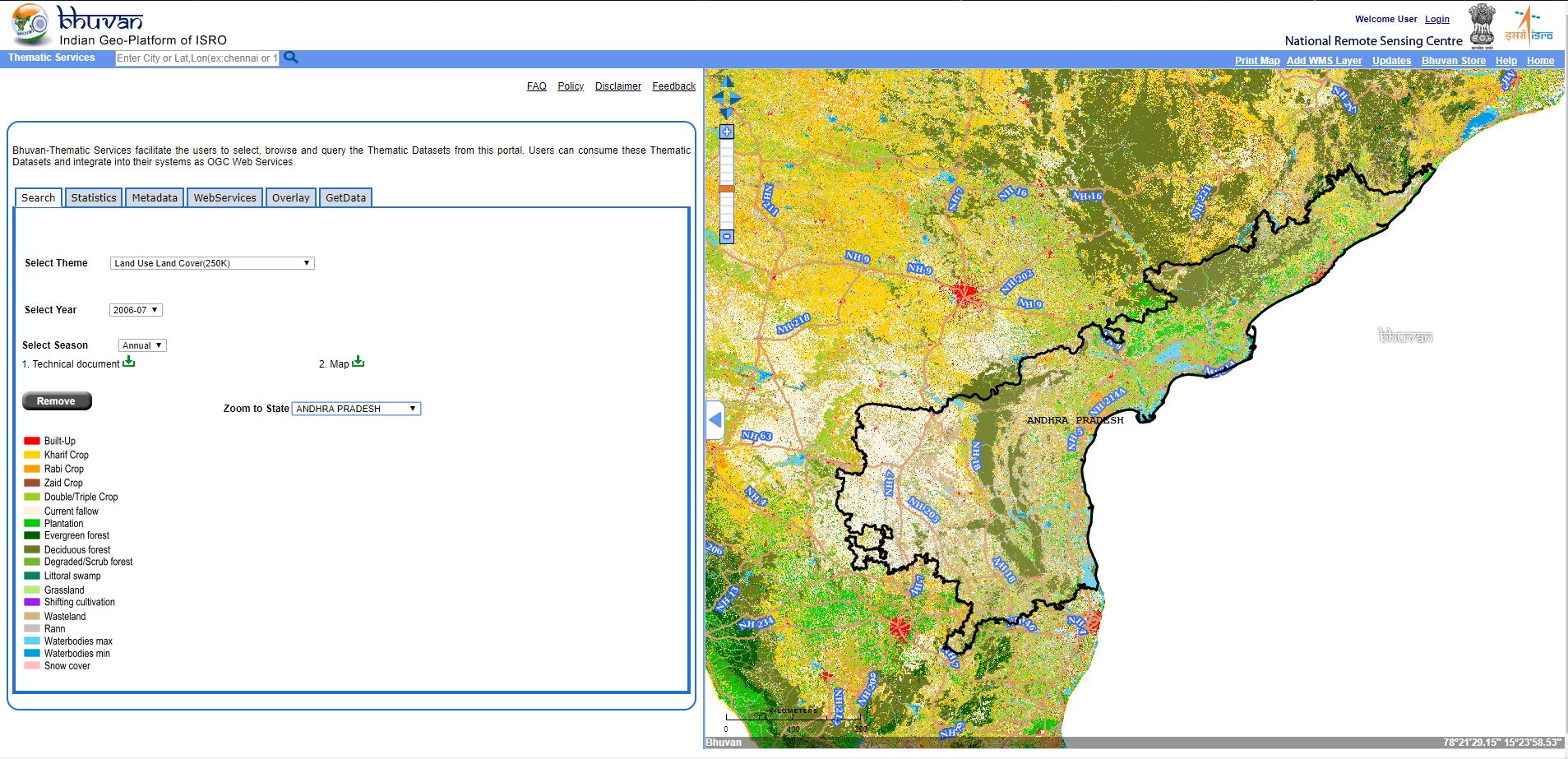This screenshot has width=1568, height=759.
Task: Pan map right with east arrow
Action: click(x=736, y=98)
